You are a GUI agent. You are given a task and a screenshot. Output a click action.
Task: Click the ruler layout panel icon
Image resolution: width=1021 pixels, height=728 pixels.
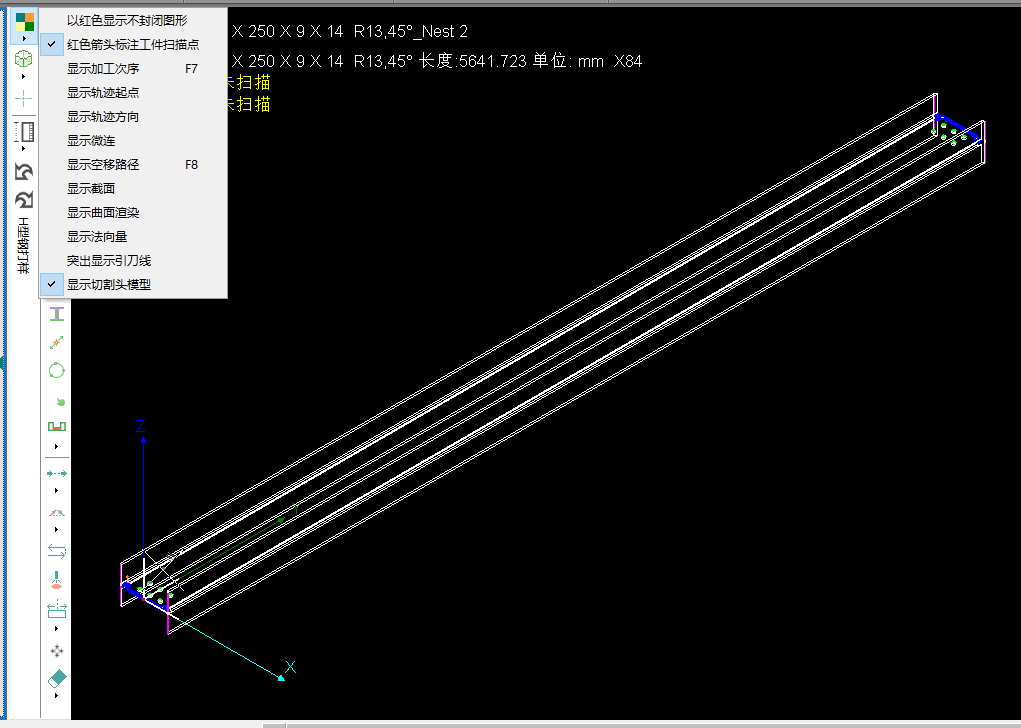24,132
